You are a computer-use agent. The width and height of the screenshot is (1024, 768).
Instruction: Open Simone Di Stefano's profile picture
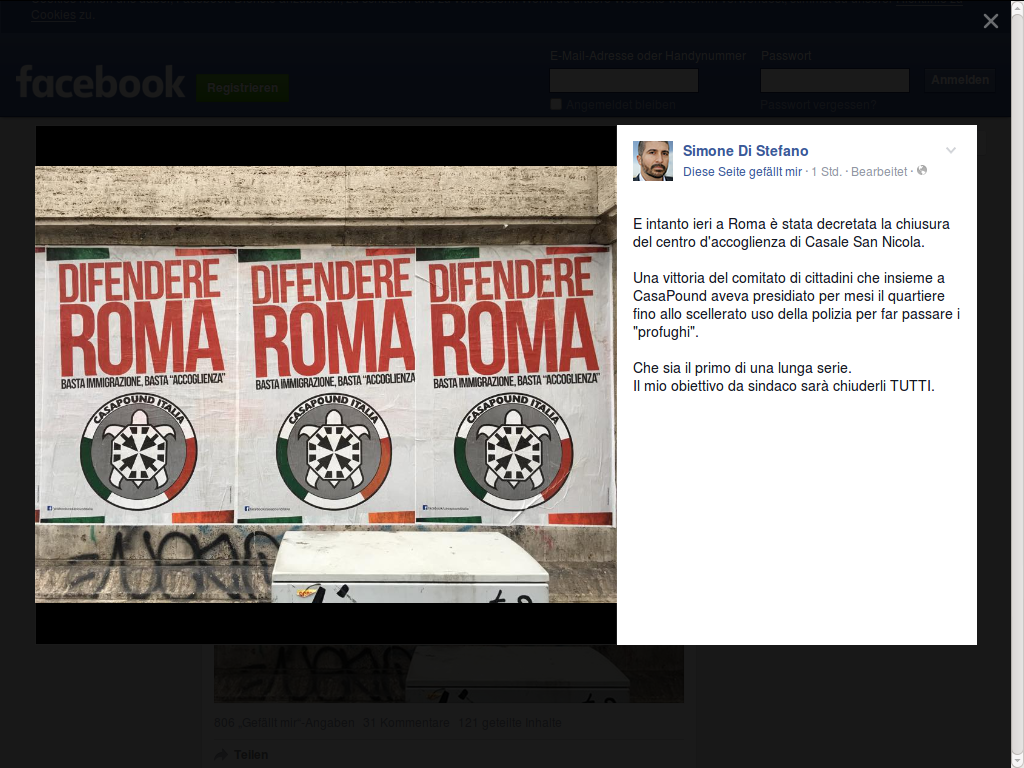pos(652,161)
